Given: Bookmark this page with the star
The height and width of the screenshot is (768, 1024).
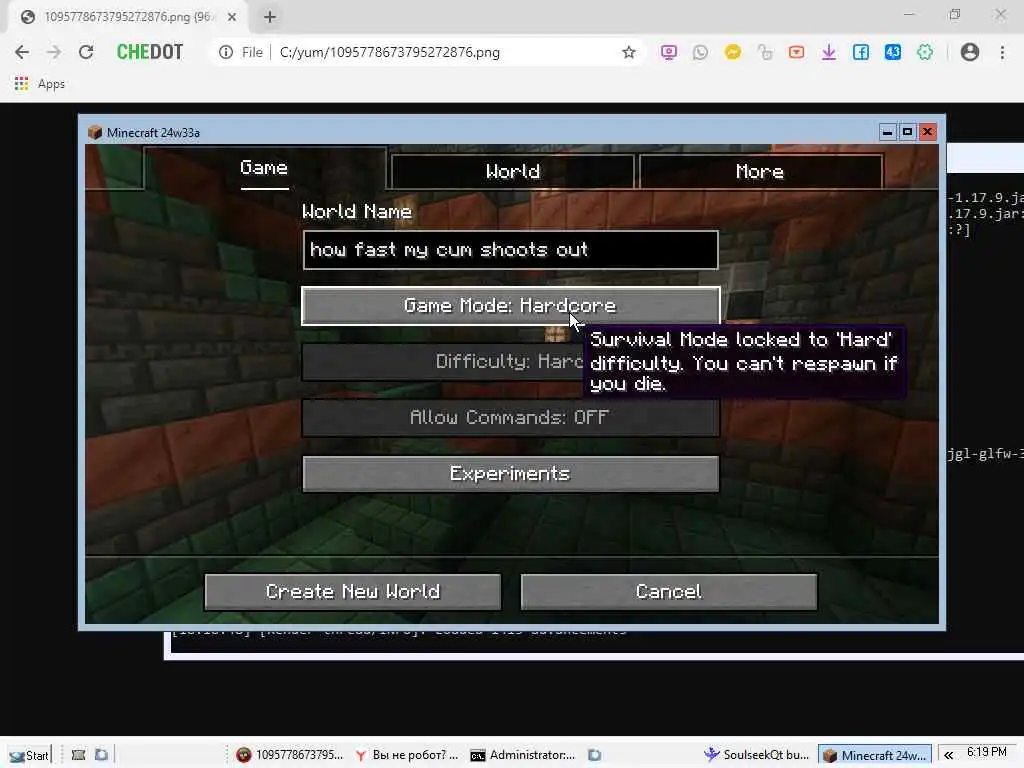Looking at the screenshot, I should point(628,52).
